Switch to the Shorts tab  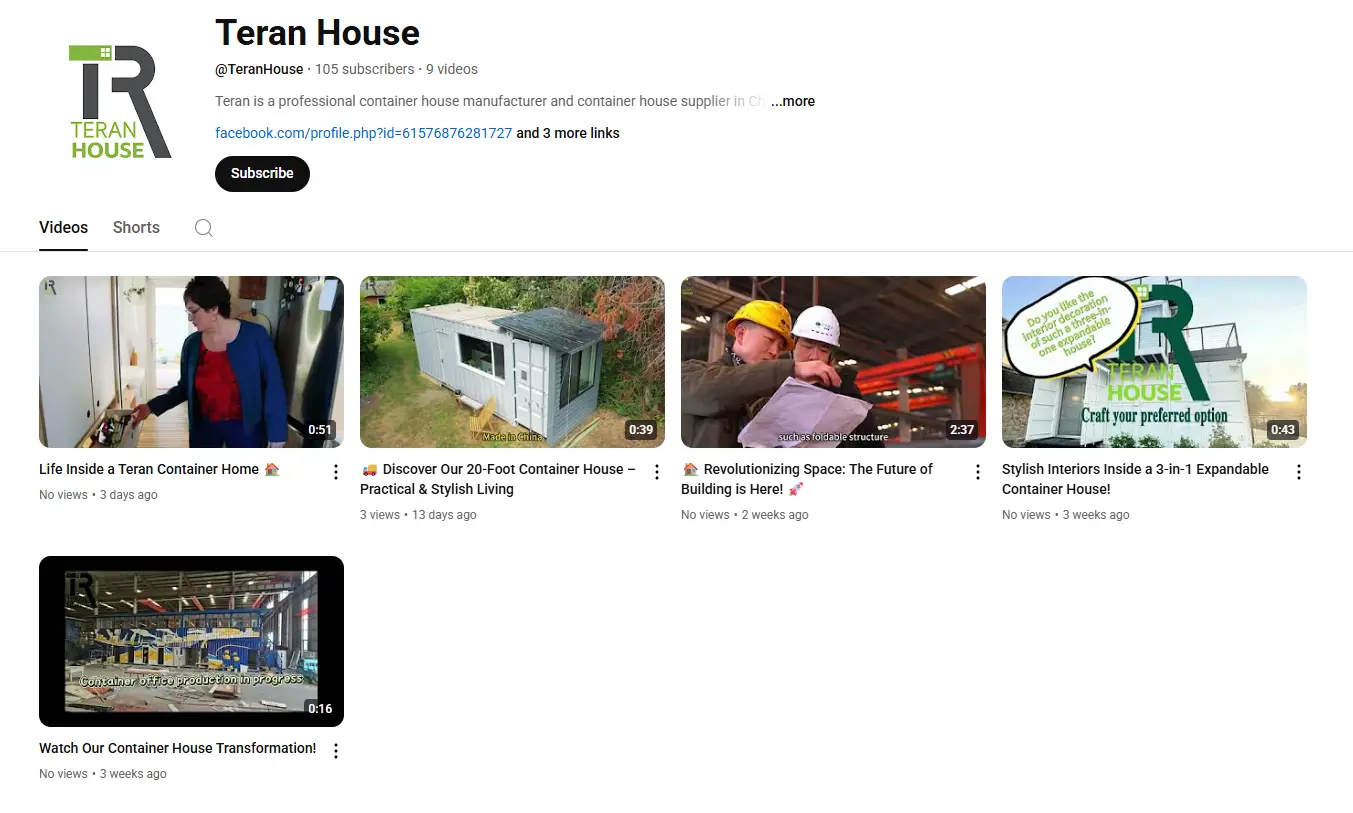tap(136, 227)
